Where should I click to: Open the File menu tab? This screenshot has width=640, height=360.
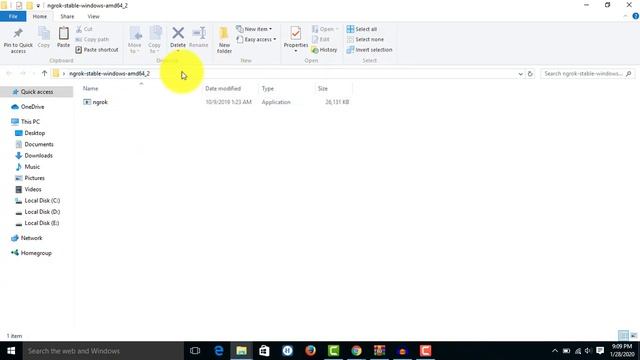[13, 16]
